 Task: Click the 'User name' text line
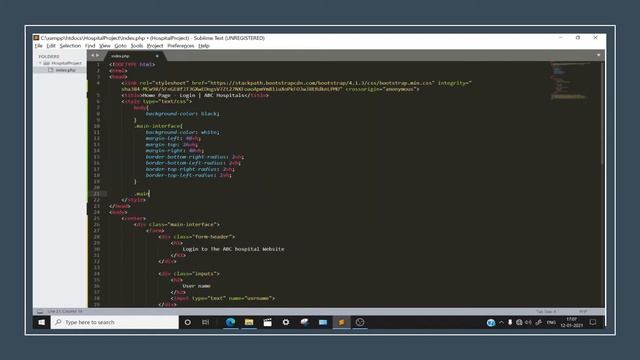pos(196,286)
